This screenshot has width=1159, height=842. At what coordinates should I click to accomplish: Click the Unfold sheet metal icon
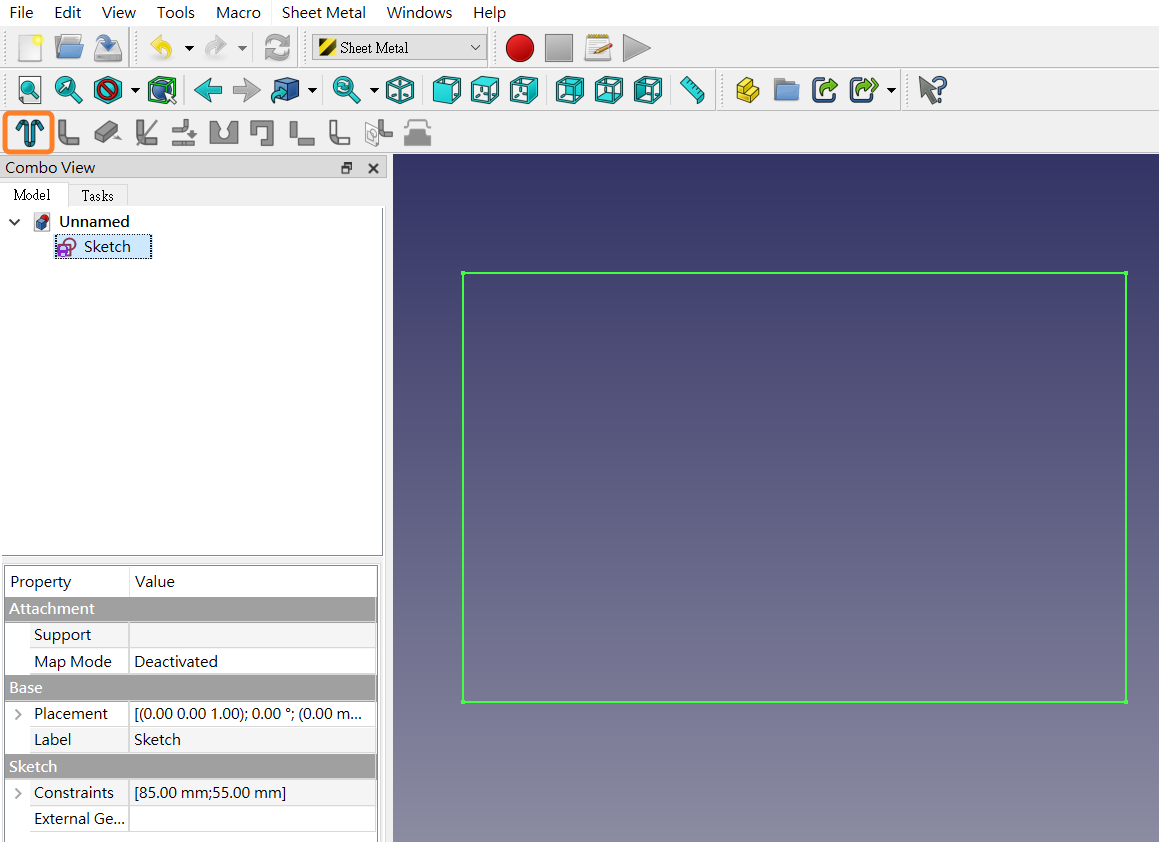(184, 133)
